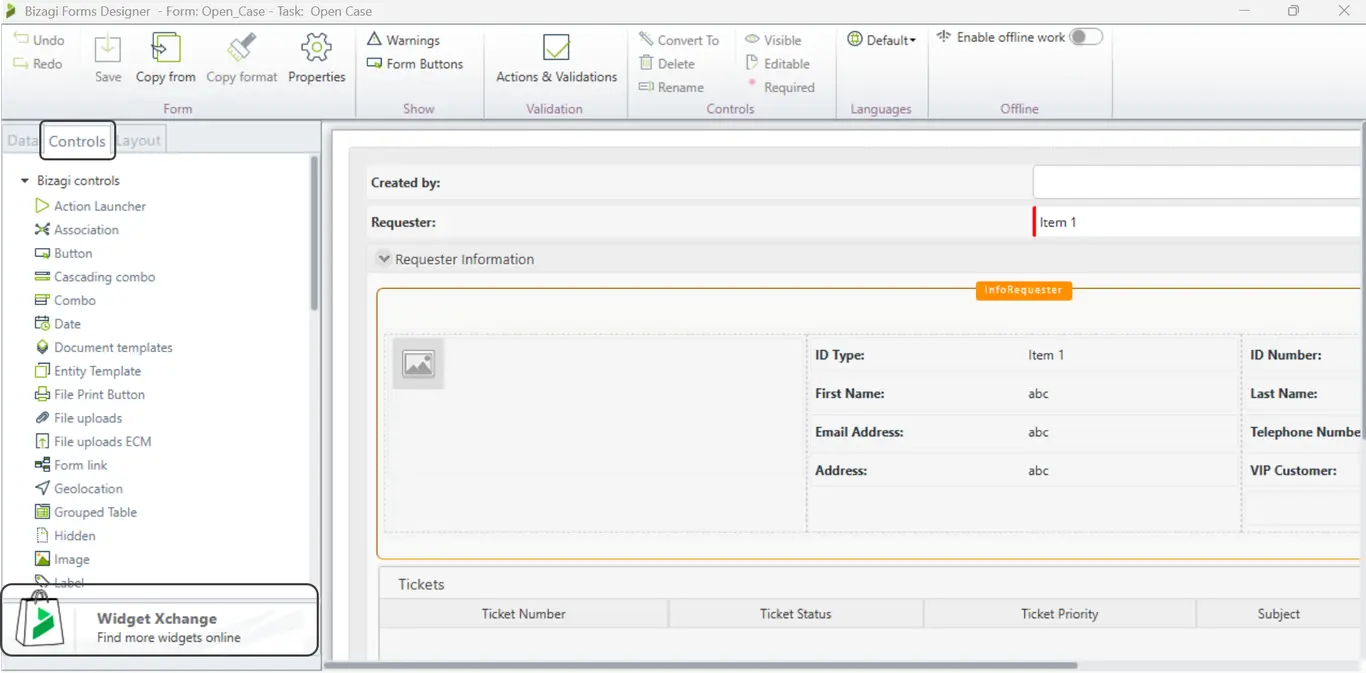Switch to the Layout tab
1366x673 pixels.
coord(138,141)
